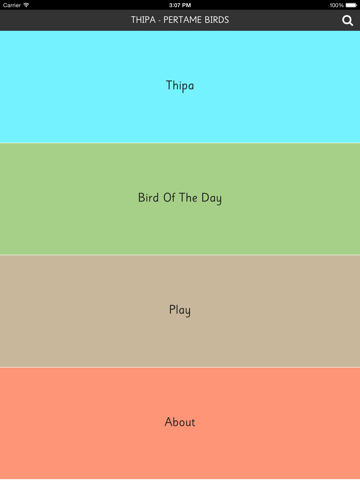Open the About menu tile
The height and width of the screenshot is (480, 360).
click(180, 423)
